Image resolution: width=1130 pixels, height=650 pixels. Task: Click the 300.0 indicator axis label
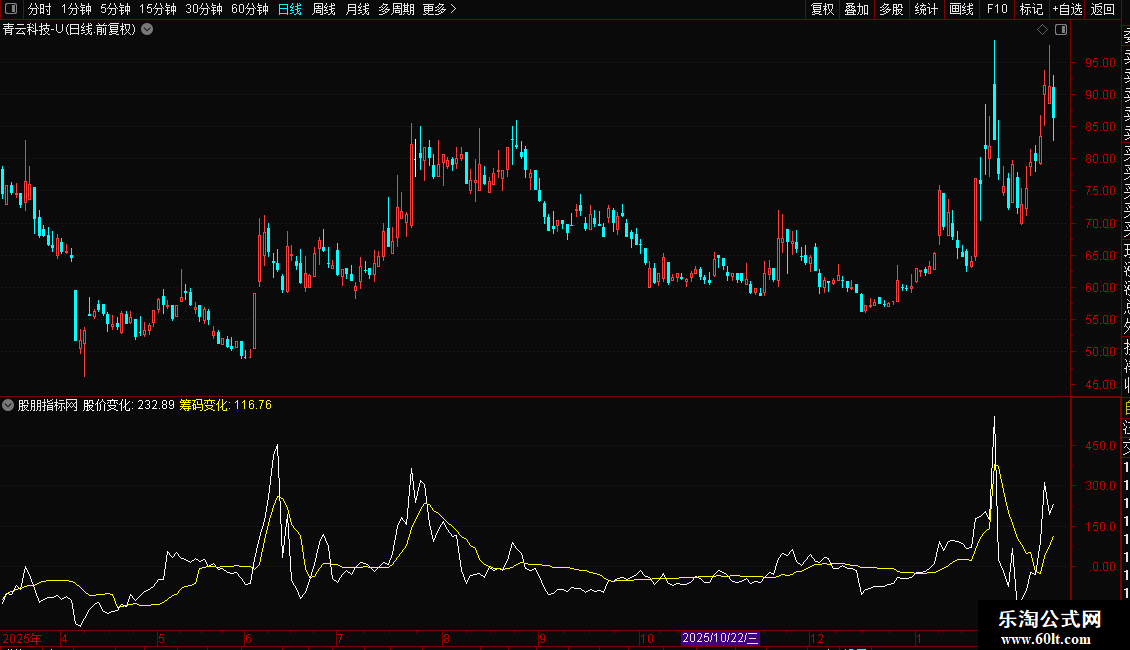[x=1100, y=486]
